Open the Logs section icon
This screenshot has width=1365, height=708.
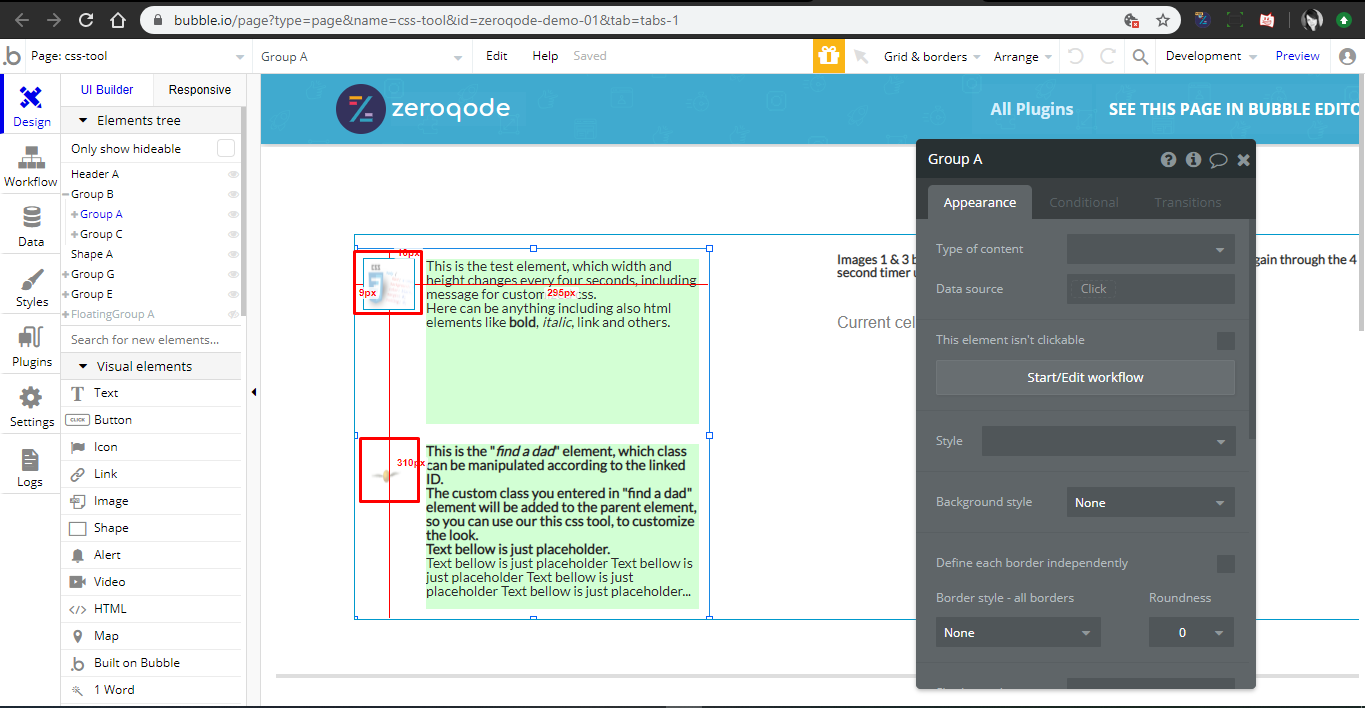(31, 467)
